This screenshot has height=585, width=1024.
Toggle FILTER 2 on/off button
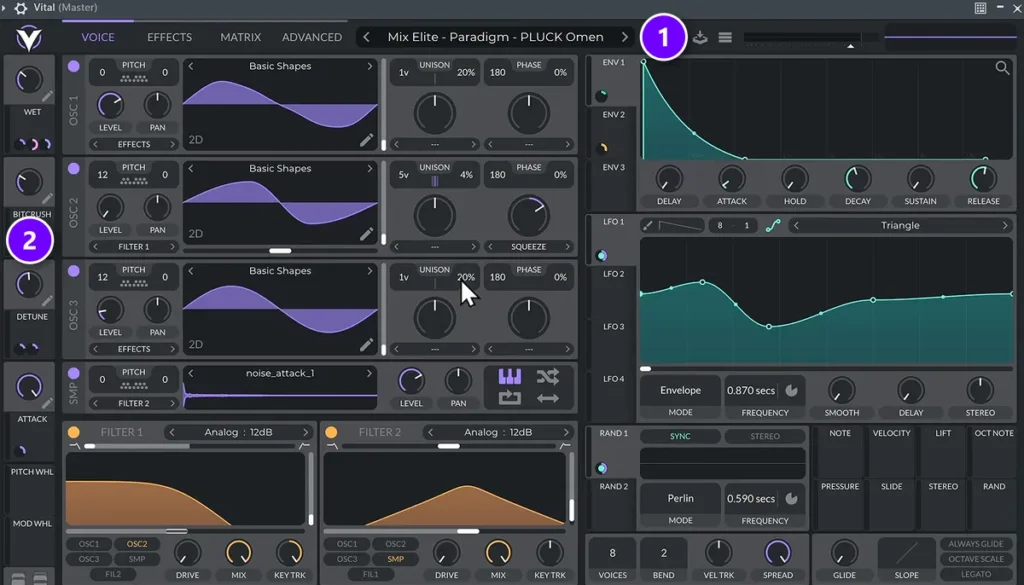(x=331, y=432)
